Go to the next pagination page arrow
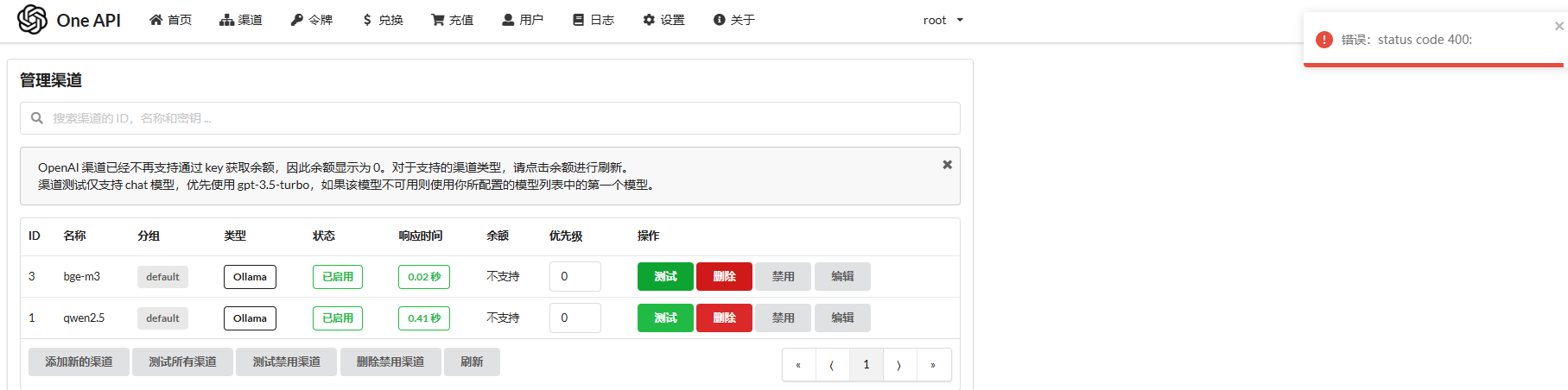Viewport: 1568px width, 390px height. click(899, 365)
